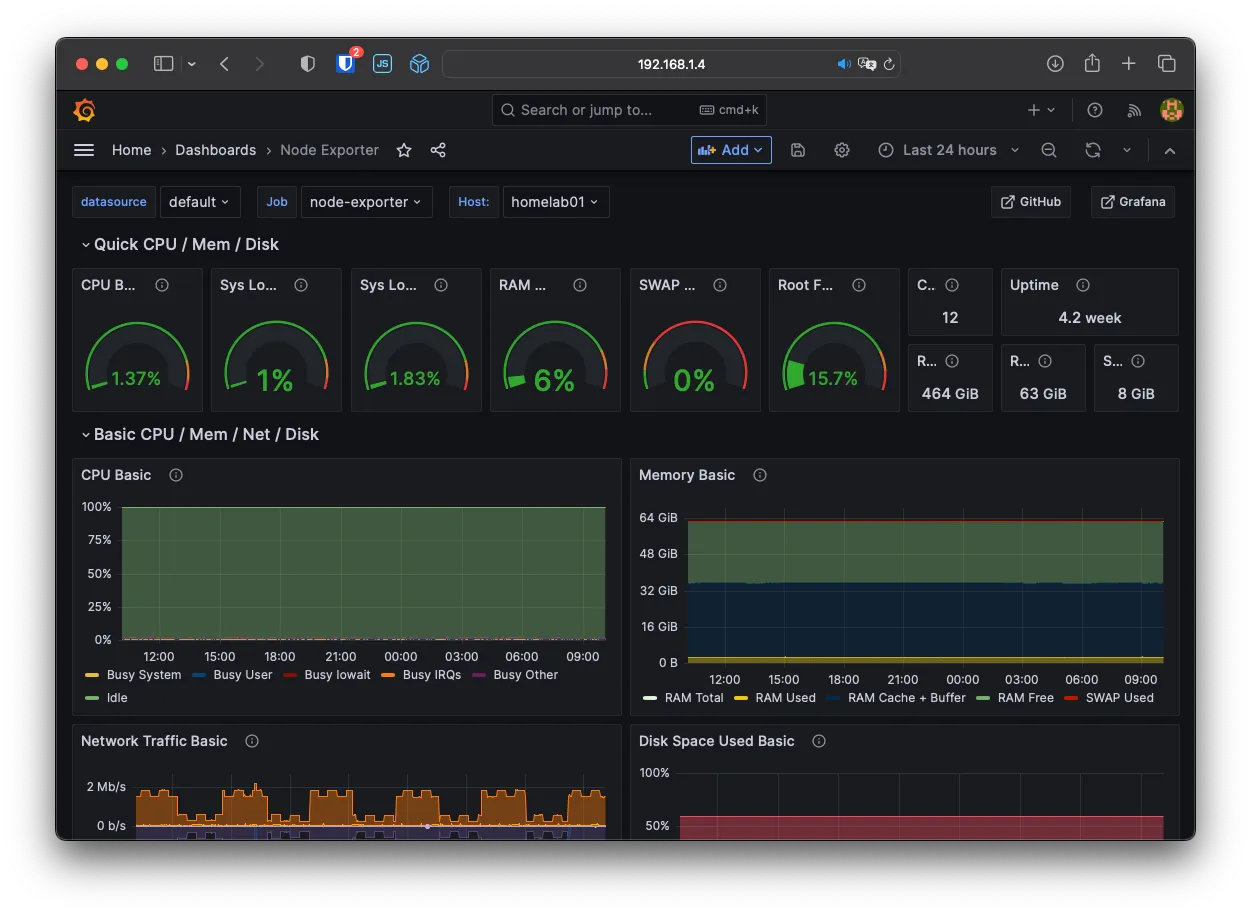Reload page from address bar
The height and width of the screenshot is (914, 1251).
[x=889, y=64]
